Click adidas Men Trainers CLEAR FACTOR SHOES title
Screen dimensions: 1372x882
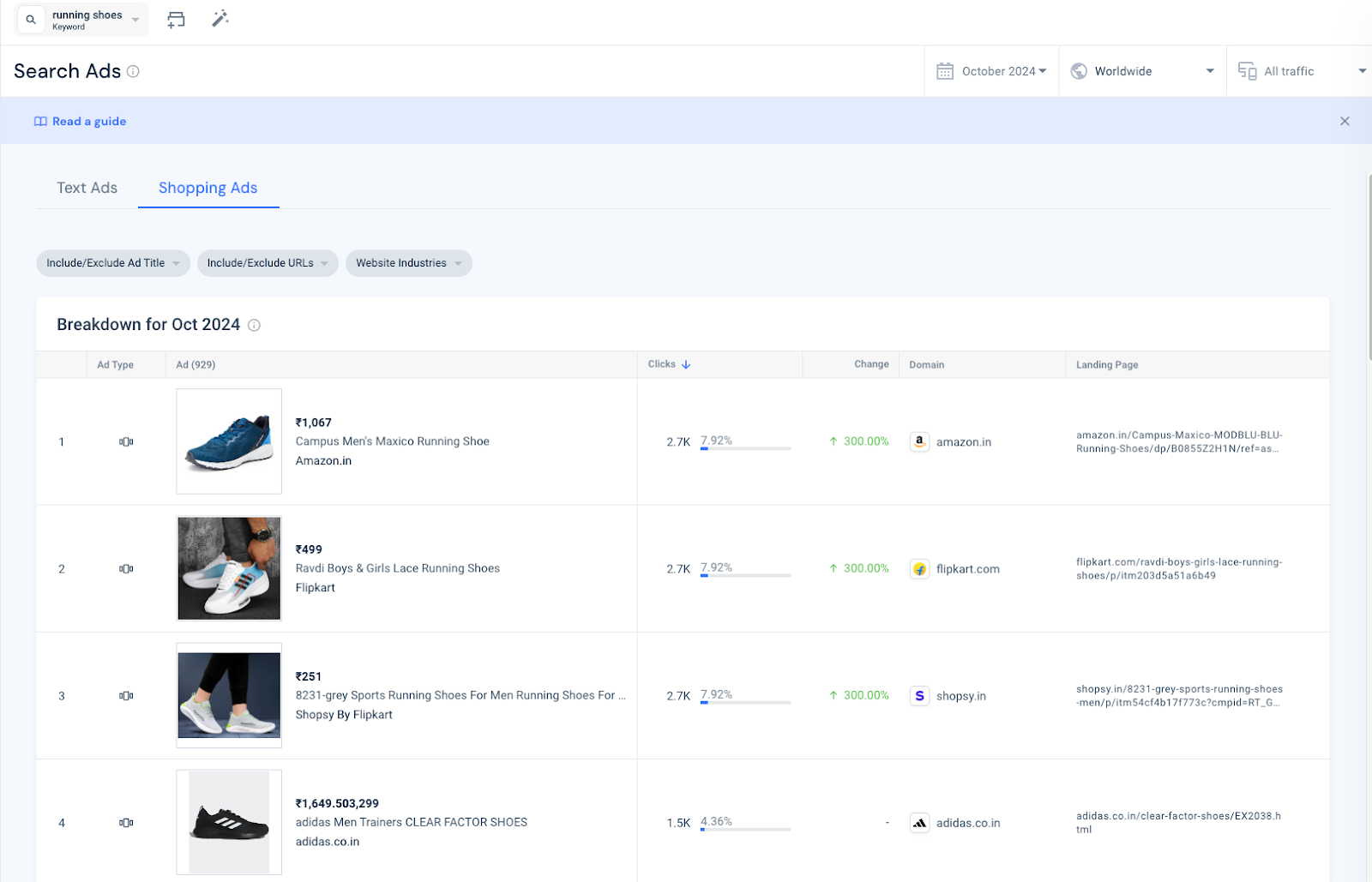click(x=411, y=822)
